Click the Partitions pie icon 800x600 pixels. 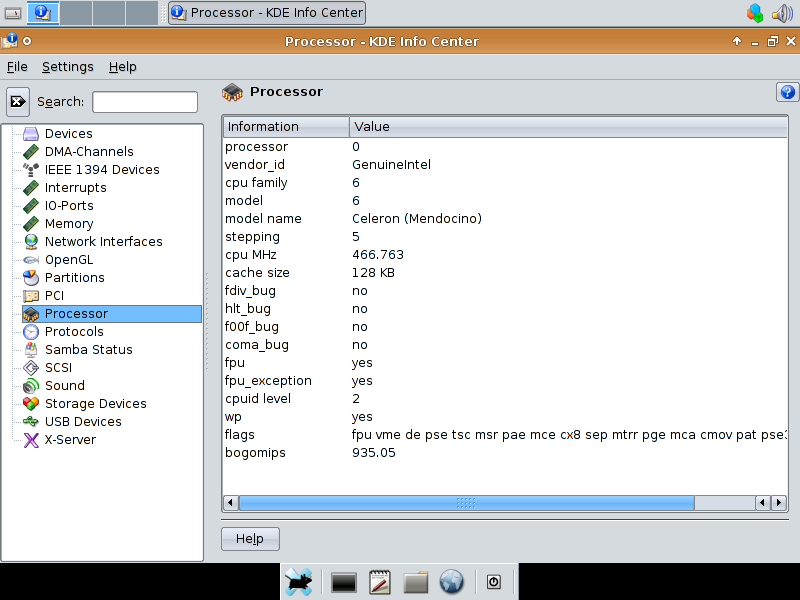click(31, 278)
